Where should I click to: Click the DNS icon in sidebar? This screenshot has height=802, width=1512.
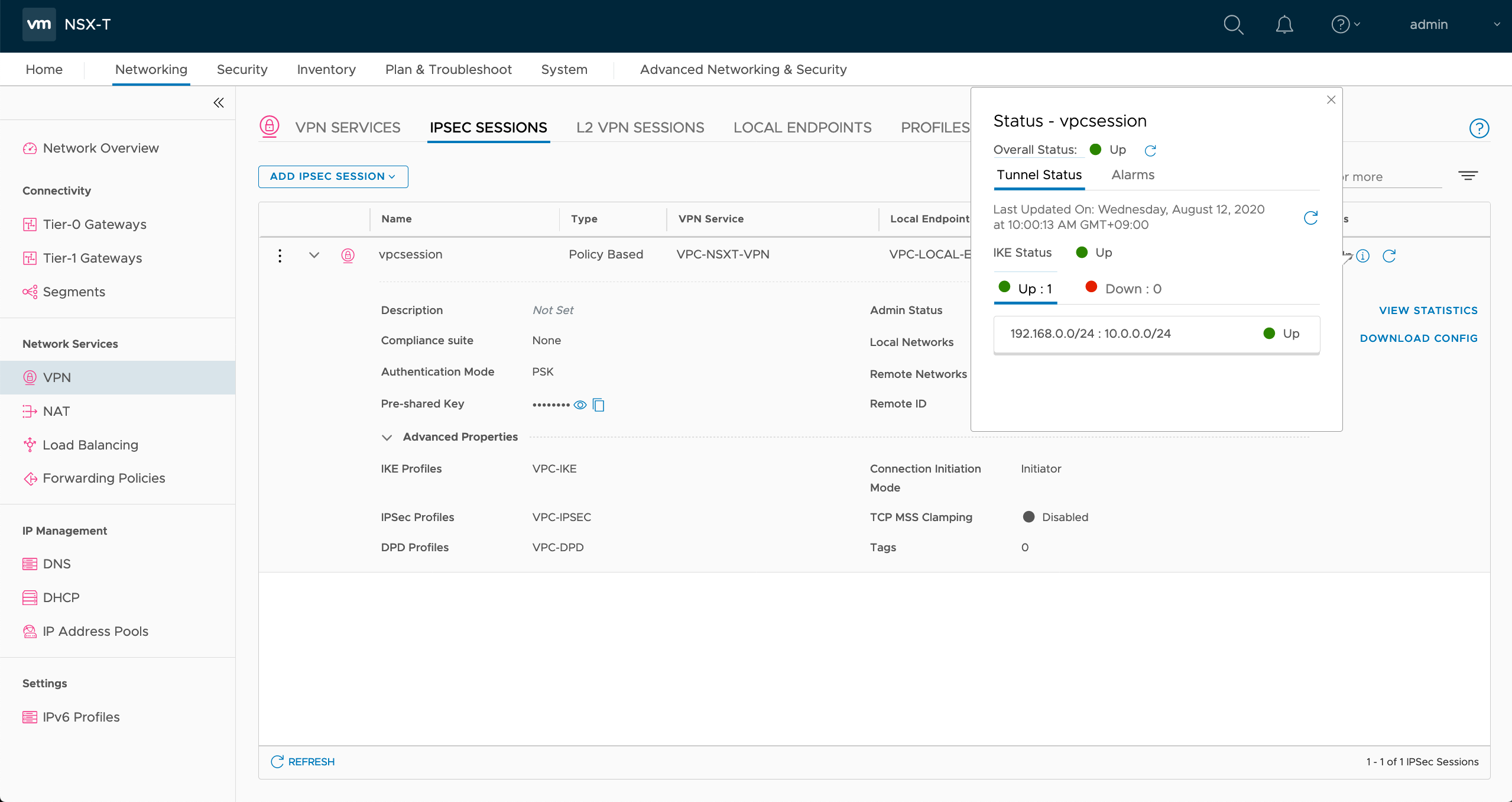click(30, 564)
